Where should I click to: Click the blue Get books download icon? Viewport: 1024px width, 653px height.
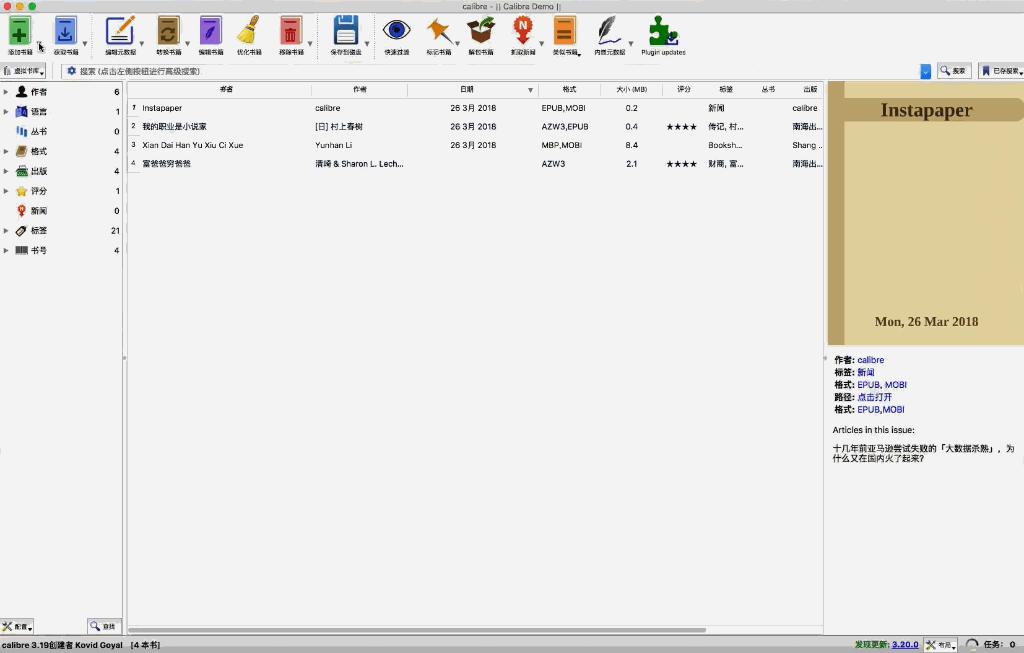coord(65,31)
